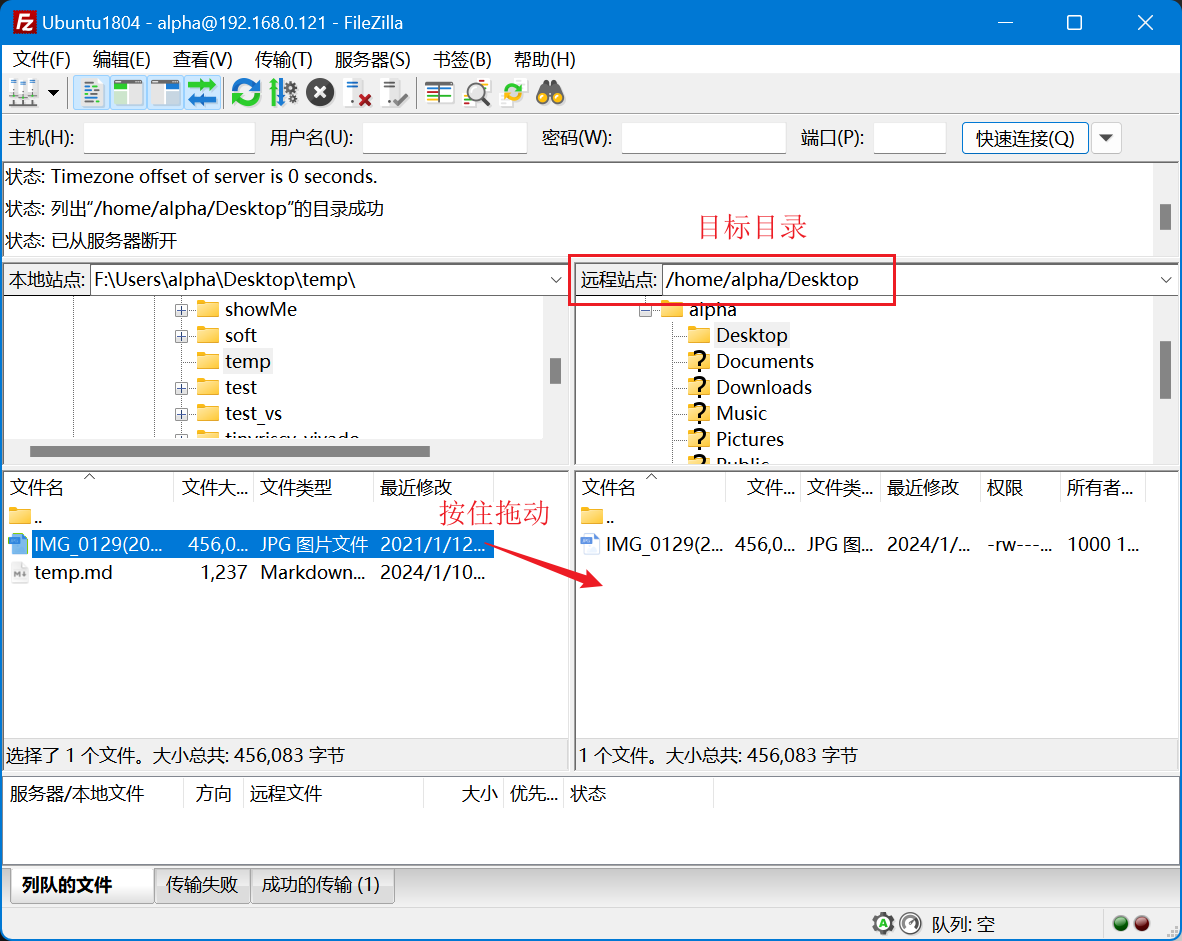Toggle local directory tree display
Viewport: 1182px width, 941px height.
point(129,93)
